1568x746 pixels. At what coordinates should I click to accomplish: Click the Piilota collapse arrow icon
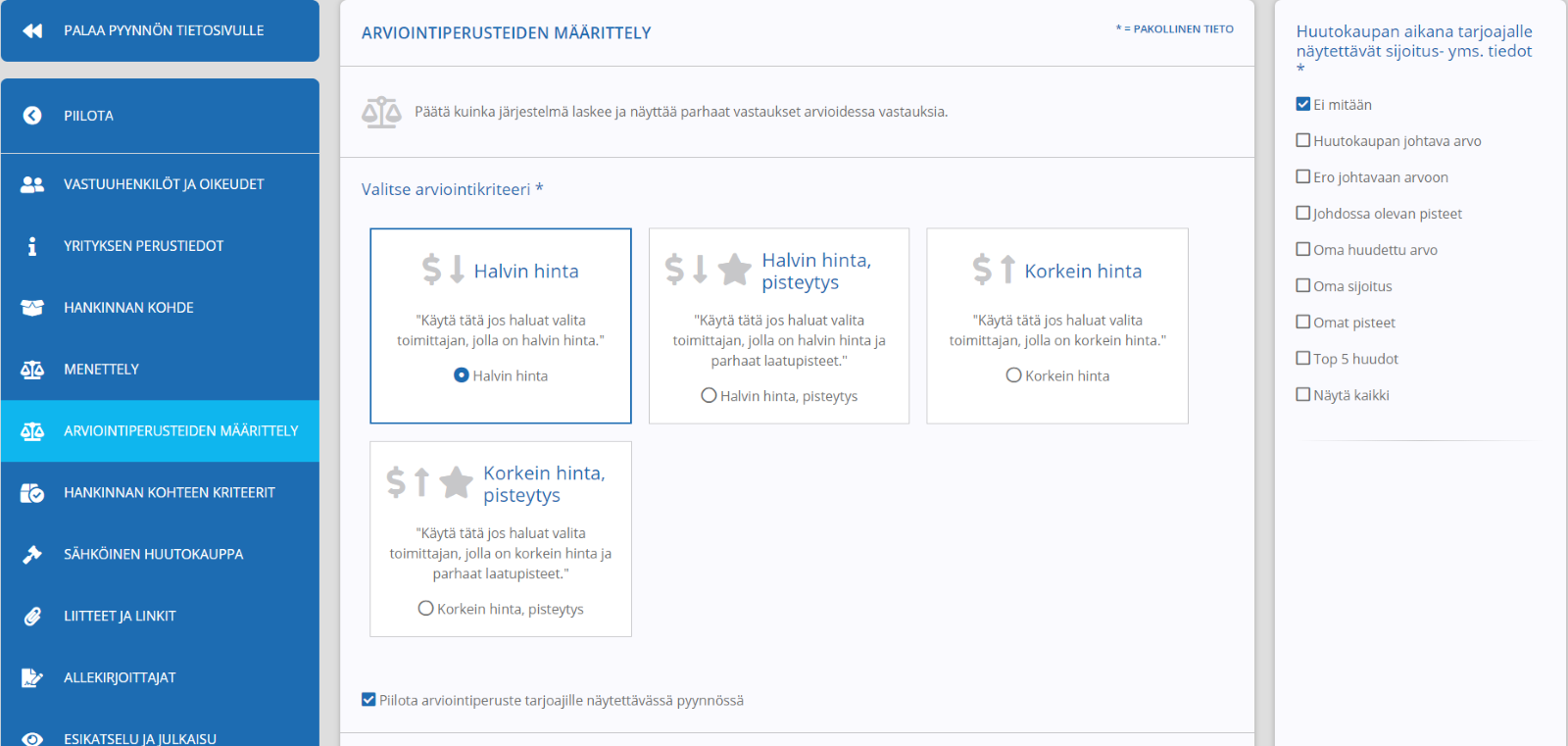pyautogui.click(x=32, y=116)
